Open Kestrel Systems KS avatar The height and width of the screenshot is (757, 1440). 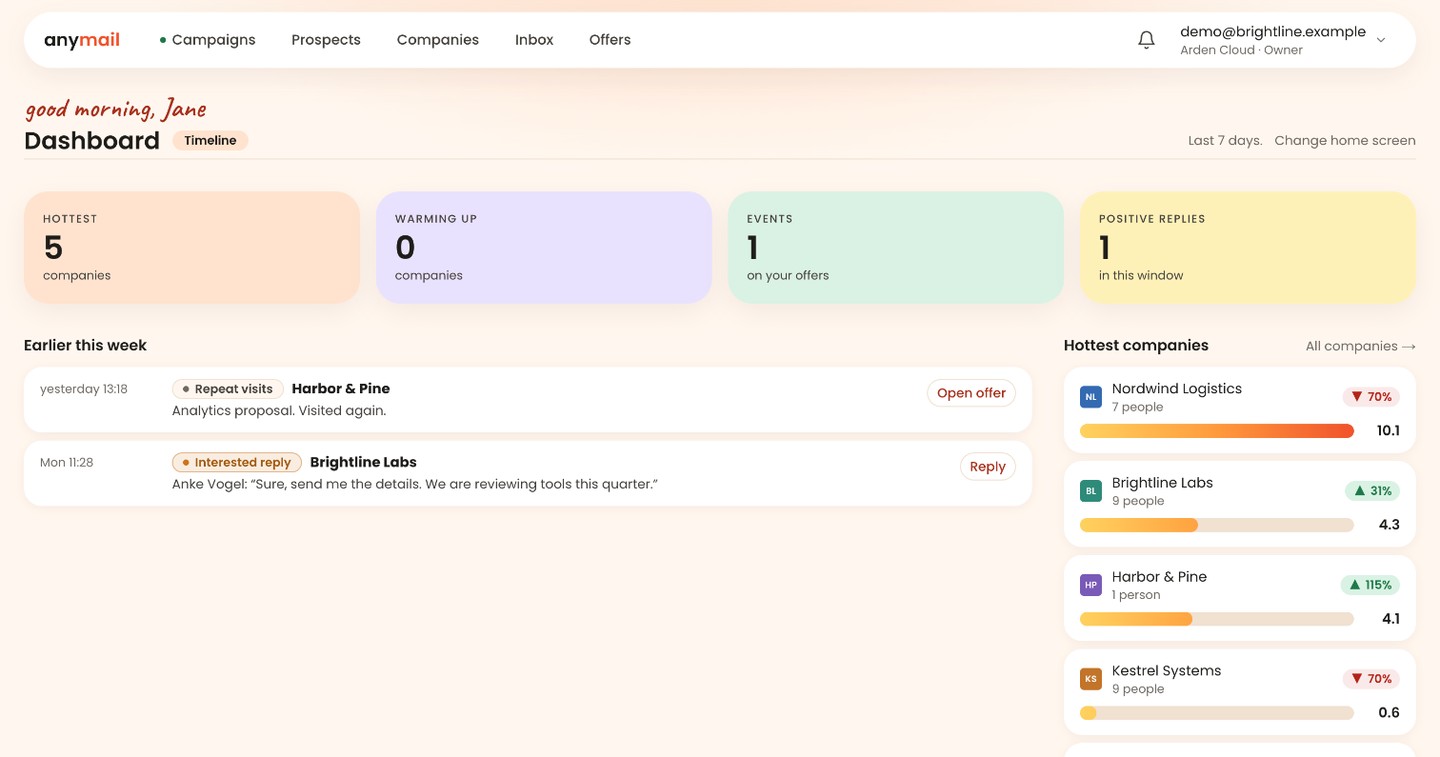pyautogui.click(x=1091, y=679)
